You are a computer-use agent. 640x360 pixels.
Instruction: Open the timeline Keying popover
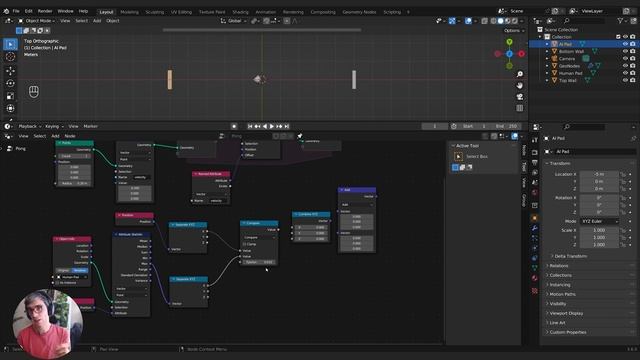tap(54, 127)
